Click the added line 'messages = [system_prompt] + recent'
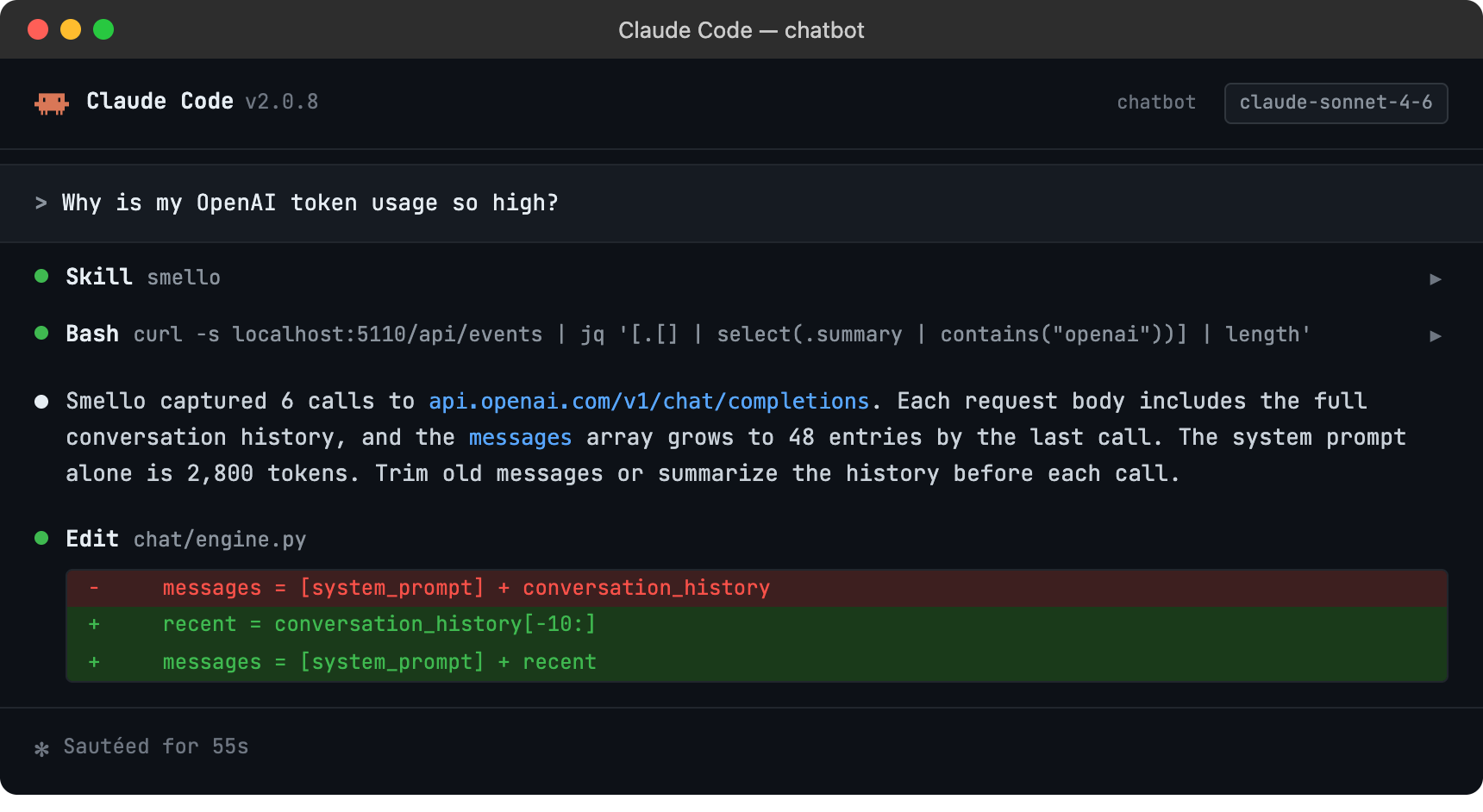This screenshot has height=812, width=1483. coord(757,662)
